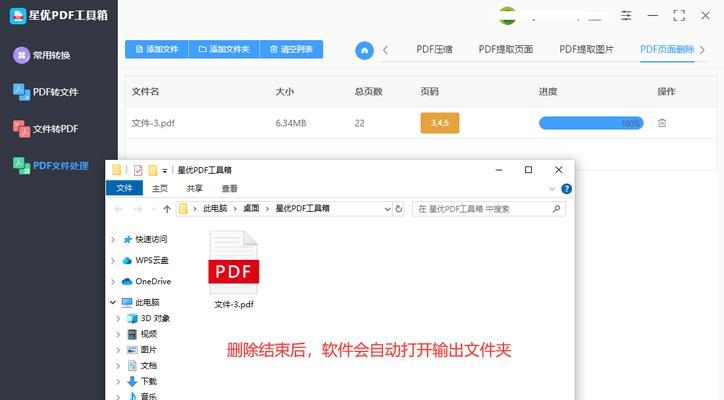
Task: Expand WPS云盘 in the navigation tree
Action: coord(113,261)
